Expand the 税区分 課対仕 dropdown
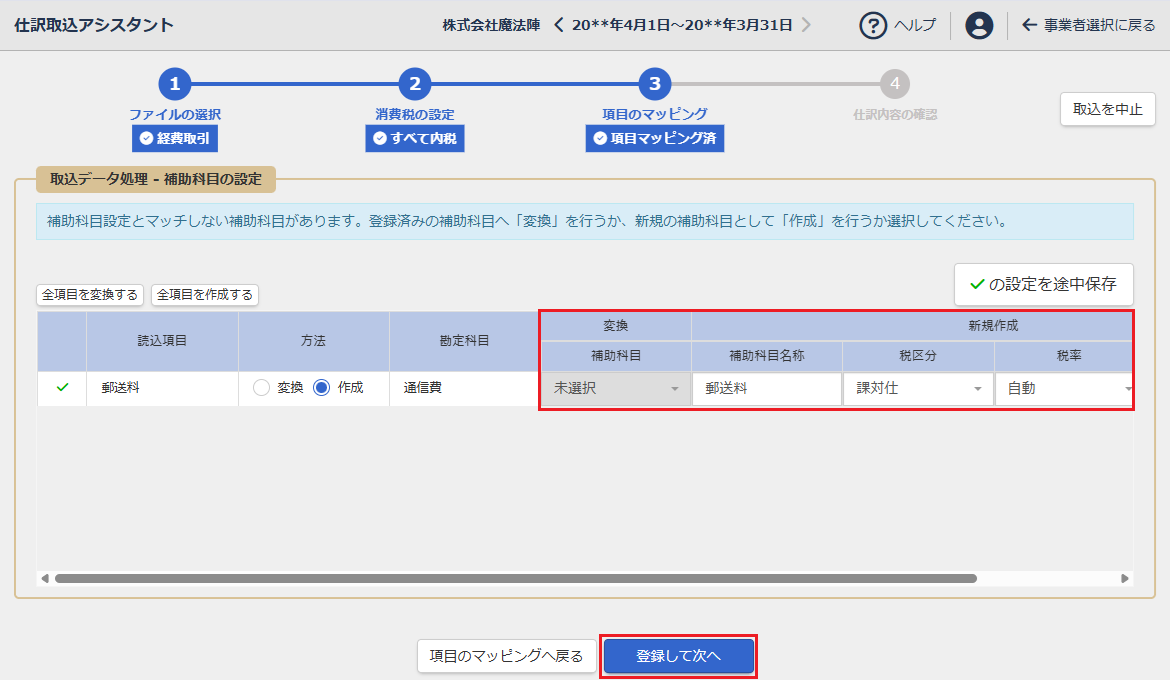This screenshot has width=1170, height=680. click(x=917, y=388)
